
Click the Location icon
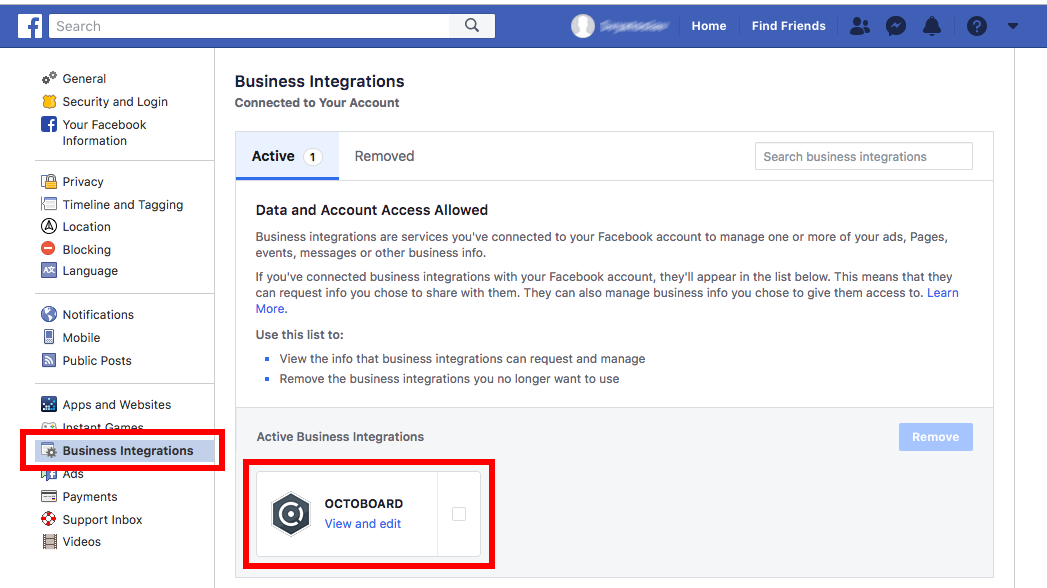pyautogui.click(x=49, y=226)
